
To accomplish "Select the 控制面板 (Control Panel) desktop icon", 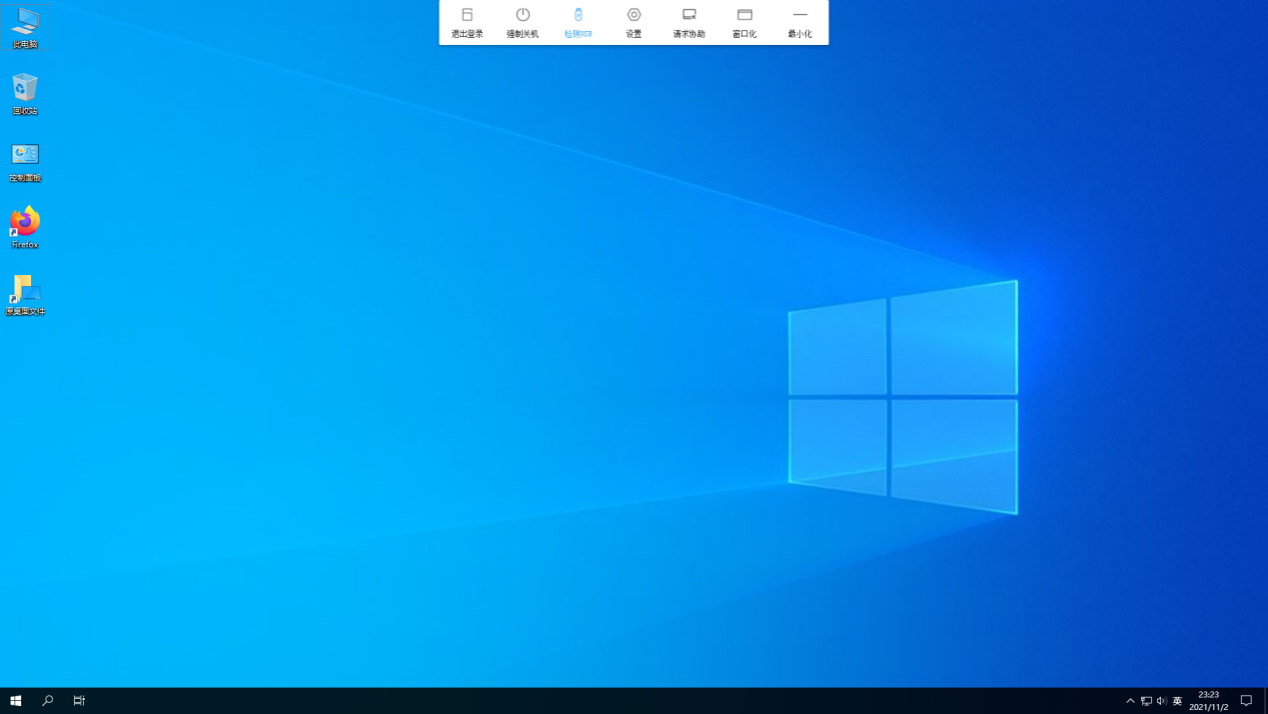I will (25, 162).
